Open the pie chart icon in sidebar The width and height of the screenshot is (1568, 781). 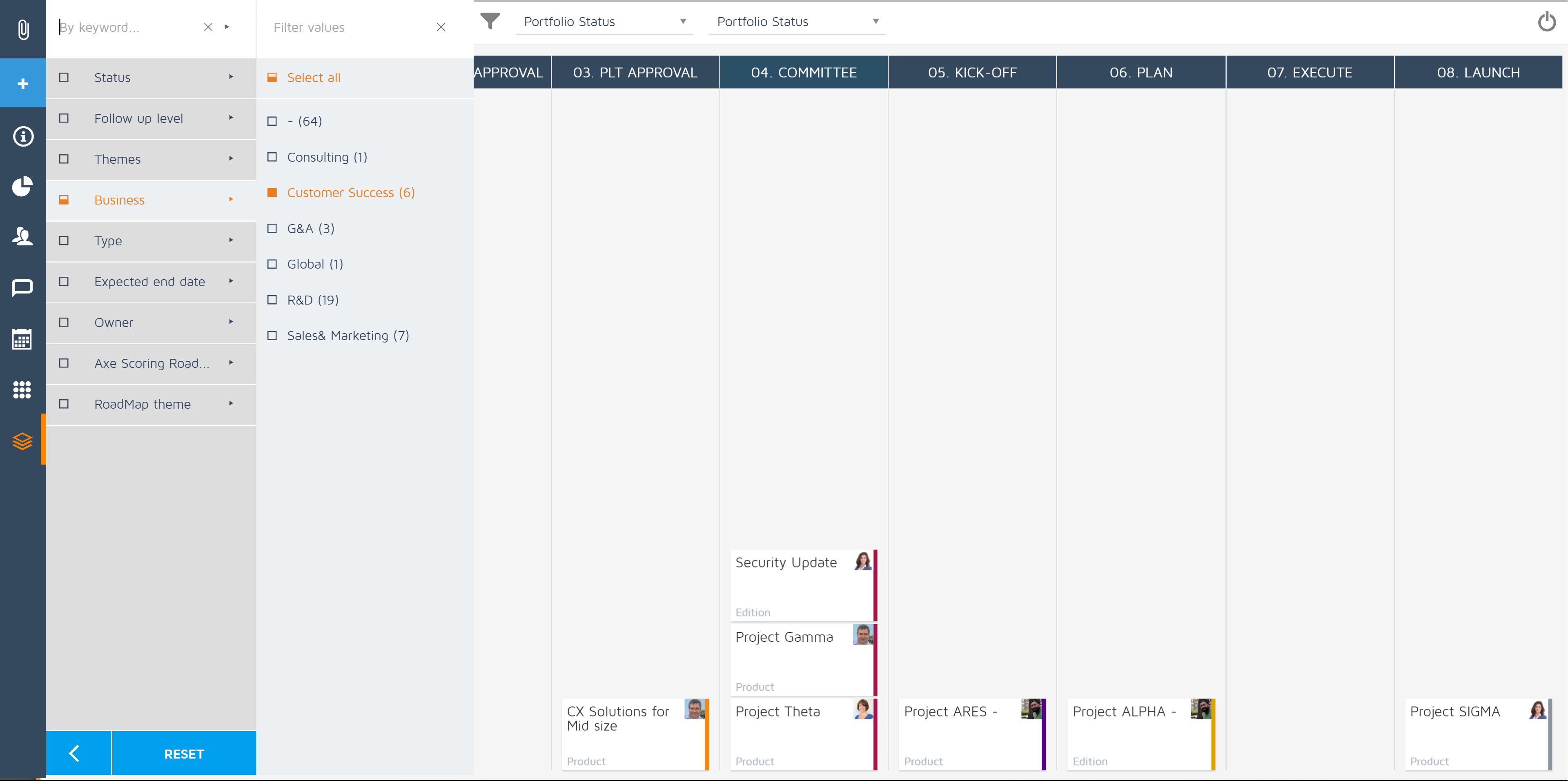click(22, 186)
